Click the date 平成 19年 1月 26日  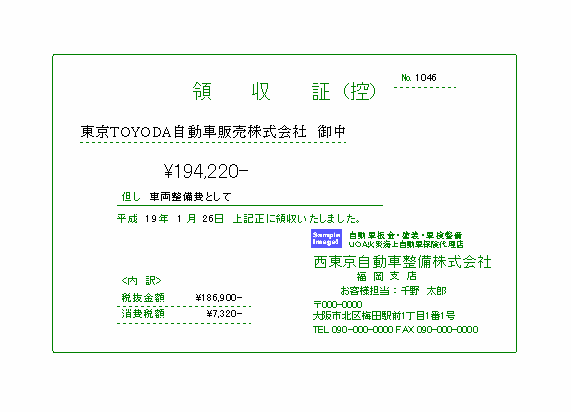170,219
